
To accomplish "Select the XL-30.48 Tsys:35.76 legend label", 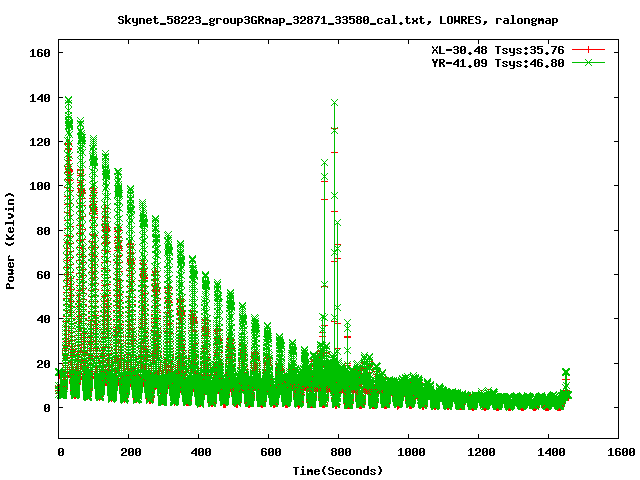I will click(x=498, y=50).
